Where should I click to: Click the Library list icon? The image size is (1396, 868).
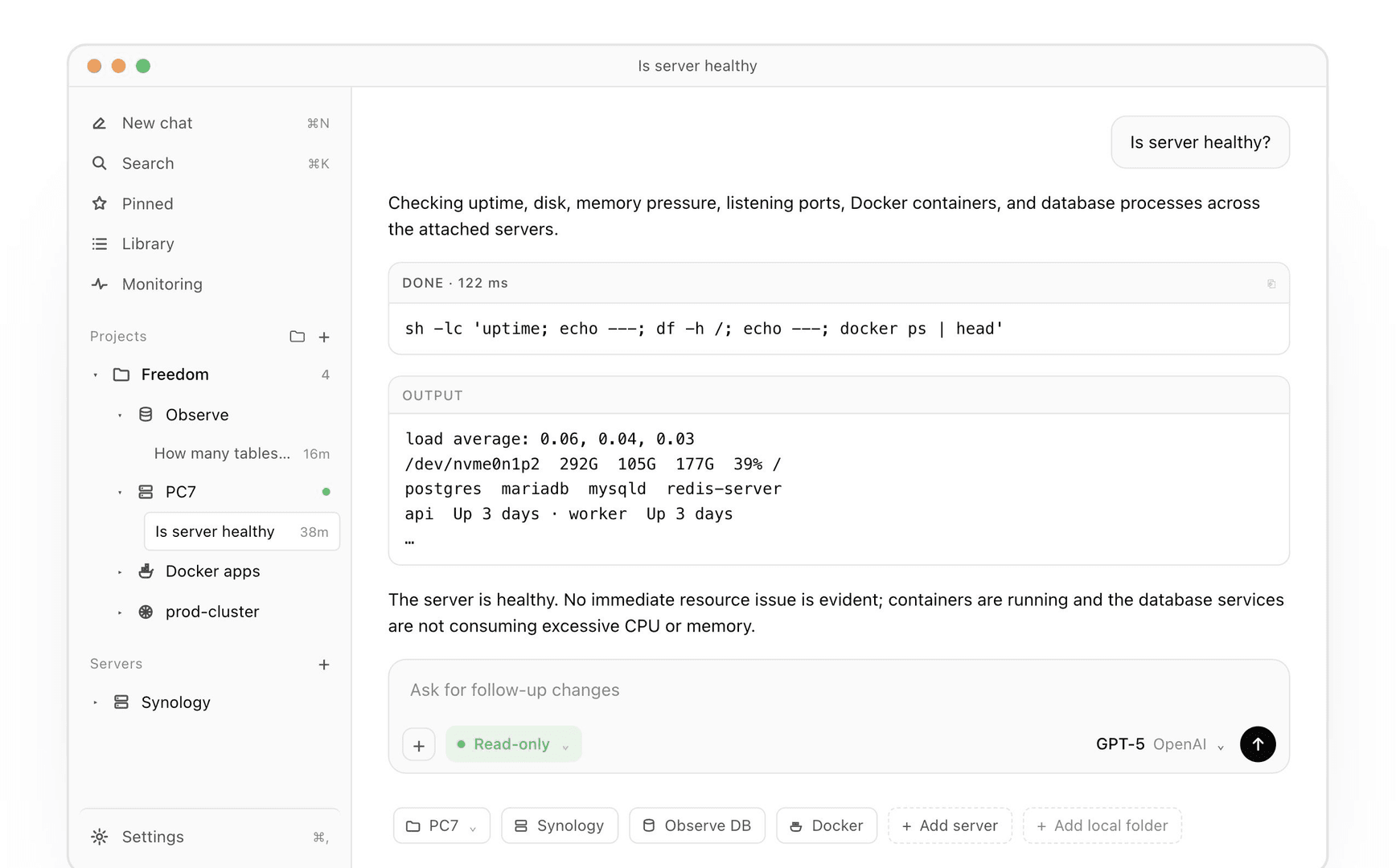[99, 244]
